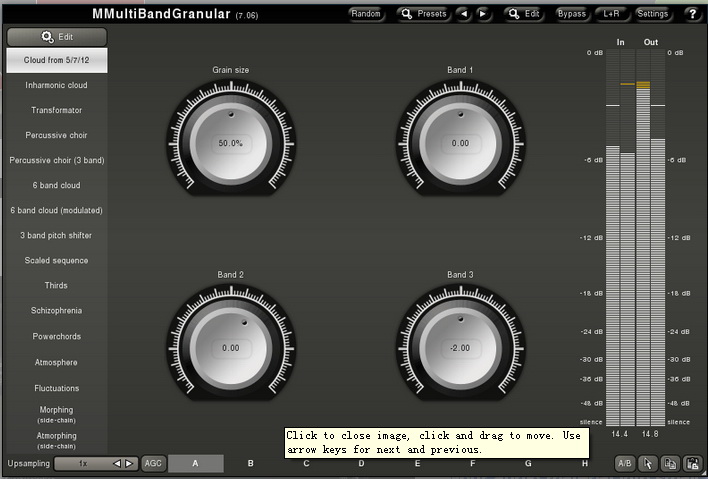Toggle the AGC button
Viewport: 708px width, 479px height.
click(153, 463)
